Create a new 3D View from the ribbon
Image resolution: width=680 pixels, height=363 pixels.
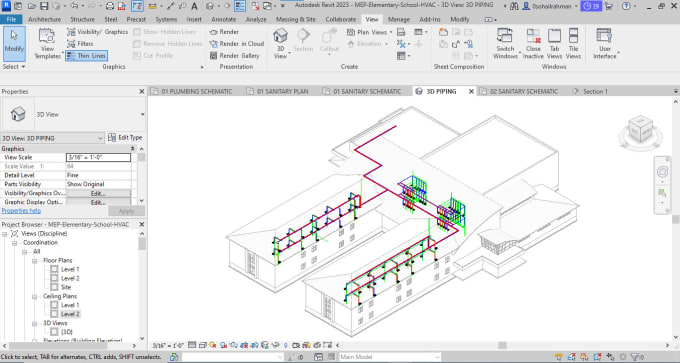click(281, 43)
